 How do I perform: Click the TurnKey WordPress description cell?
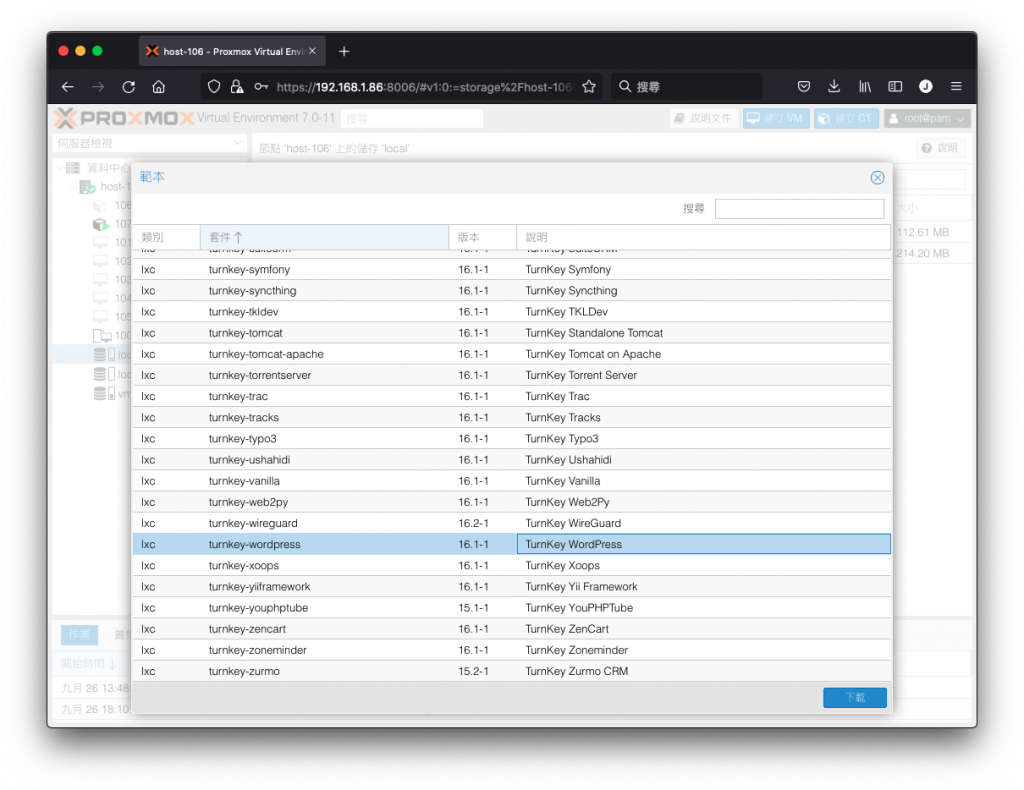(703, 545)
